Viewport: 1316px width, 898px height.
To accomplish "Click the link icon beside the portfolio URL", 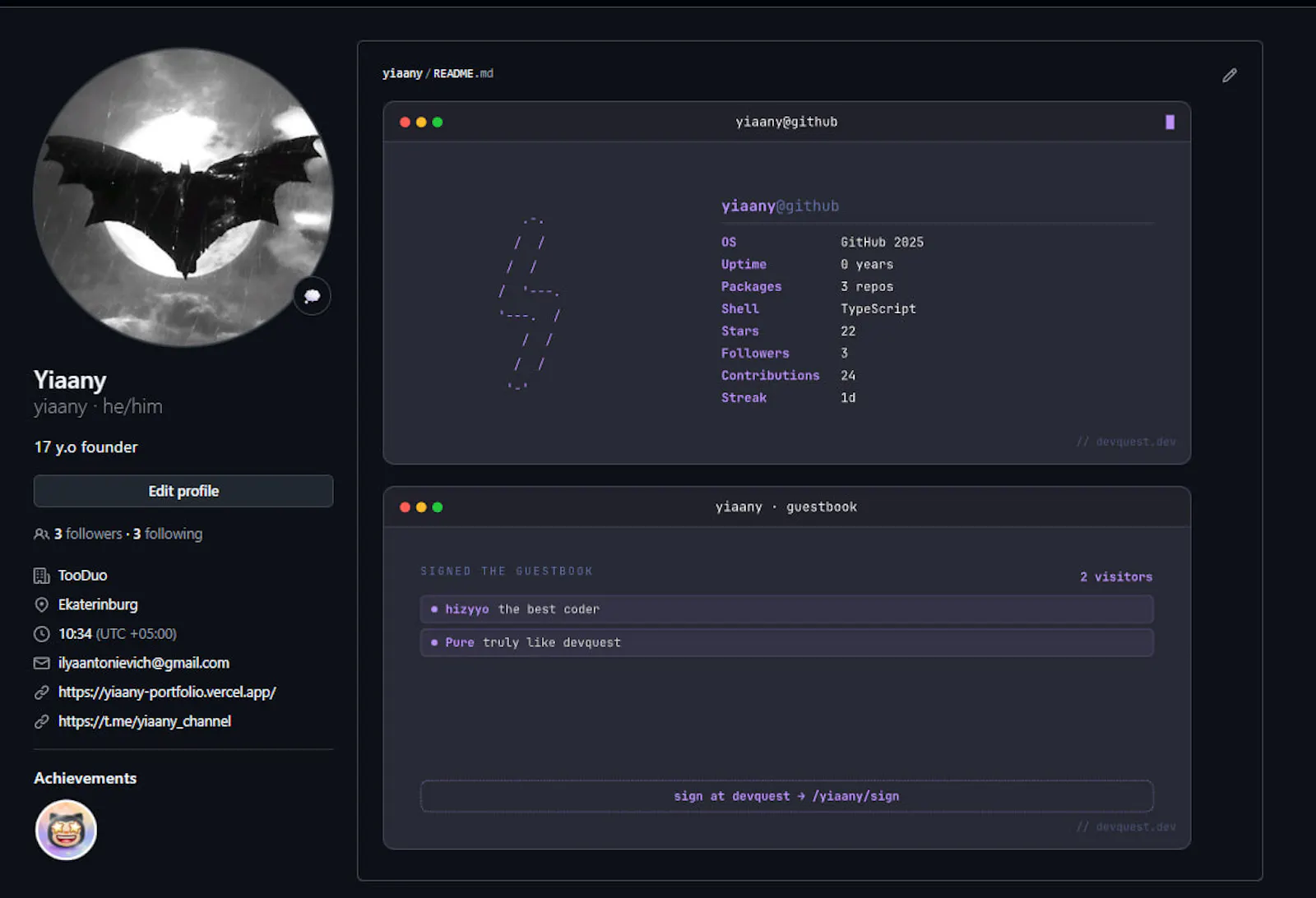I will tap(41, 692).
